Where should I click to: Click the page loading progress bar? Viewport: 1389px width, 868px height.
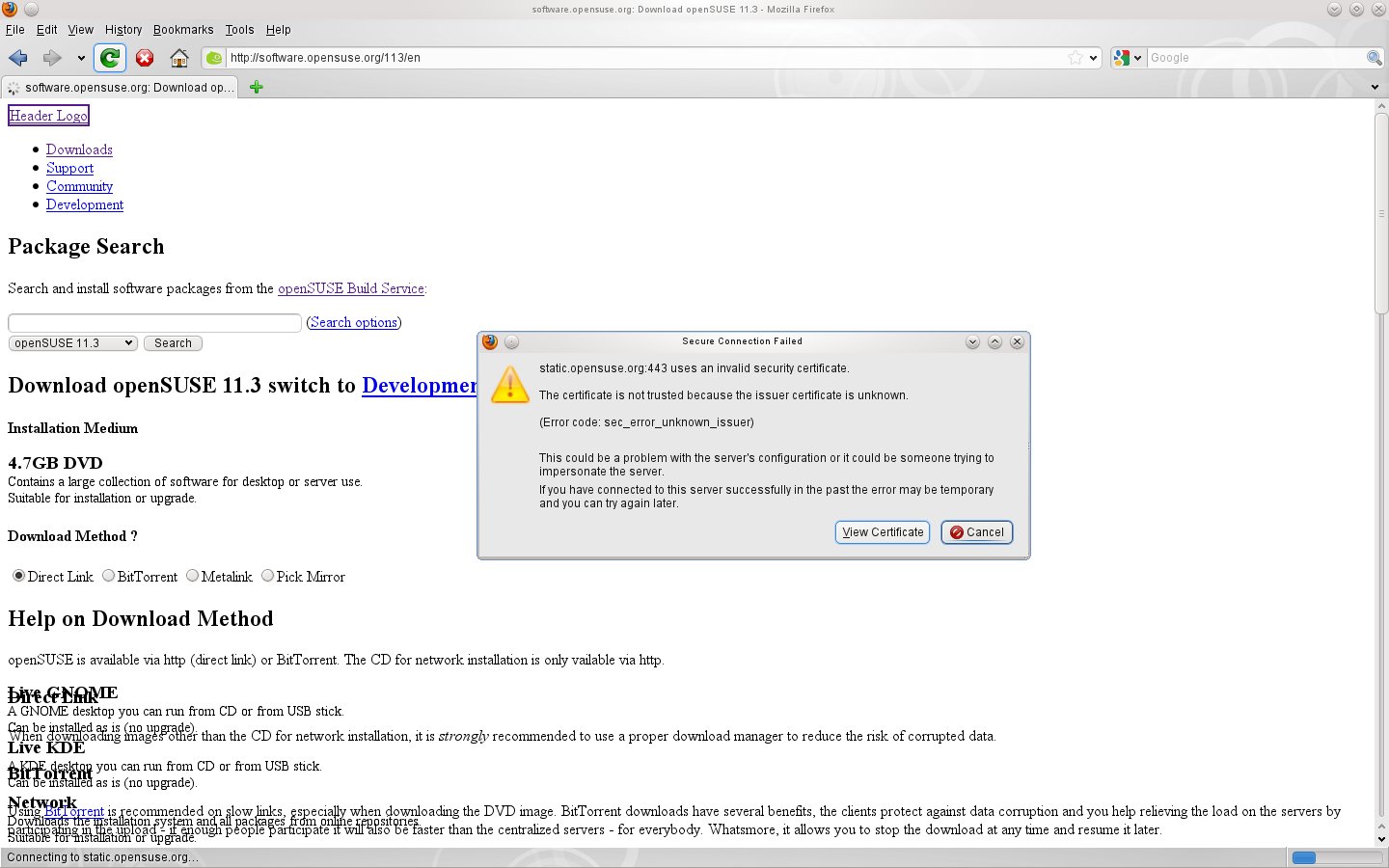tap(1336, 857)
